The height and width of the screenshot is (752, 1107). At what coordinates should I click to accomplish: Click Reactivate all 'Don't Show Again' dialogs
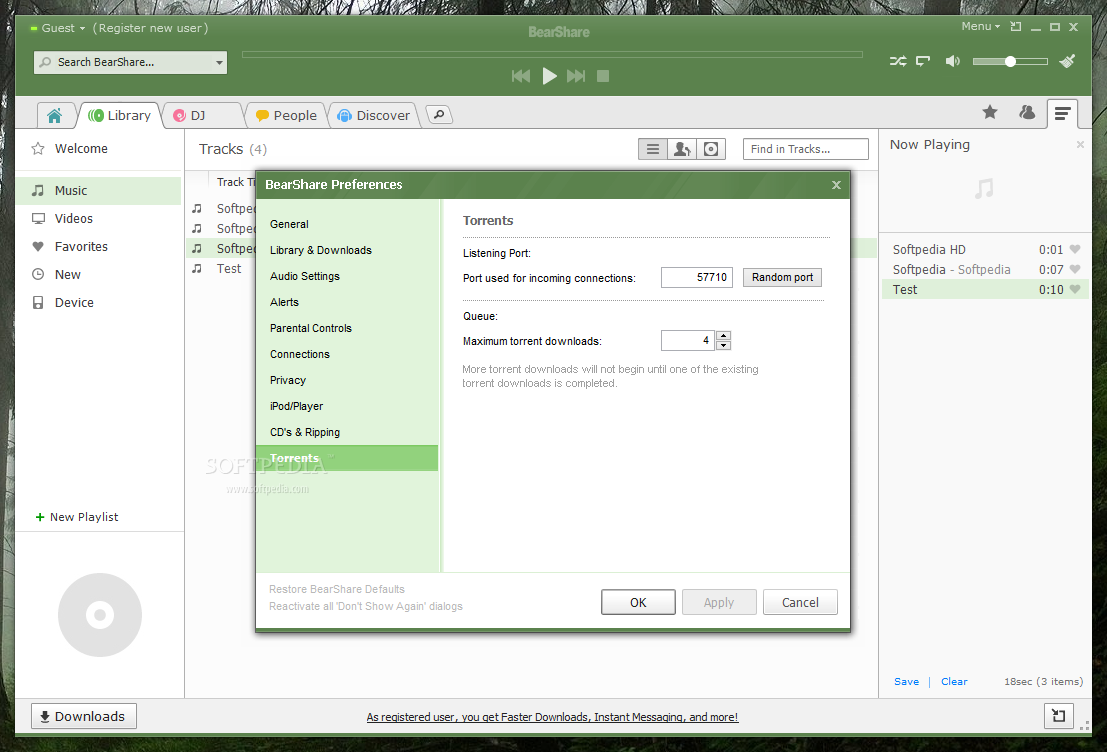(366, 607)
